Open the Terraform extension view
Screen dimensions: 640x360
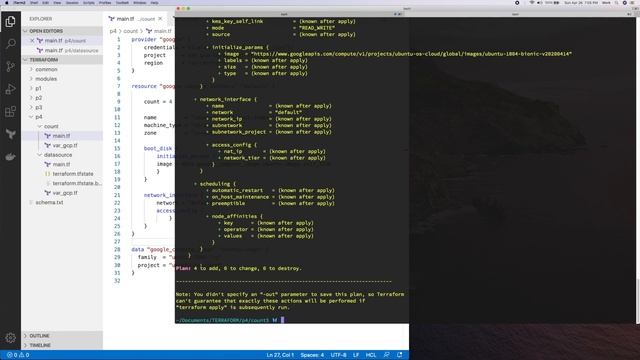click(x=11, y=134)
